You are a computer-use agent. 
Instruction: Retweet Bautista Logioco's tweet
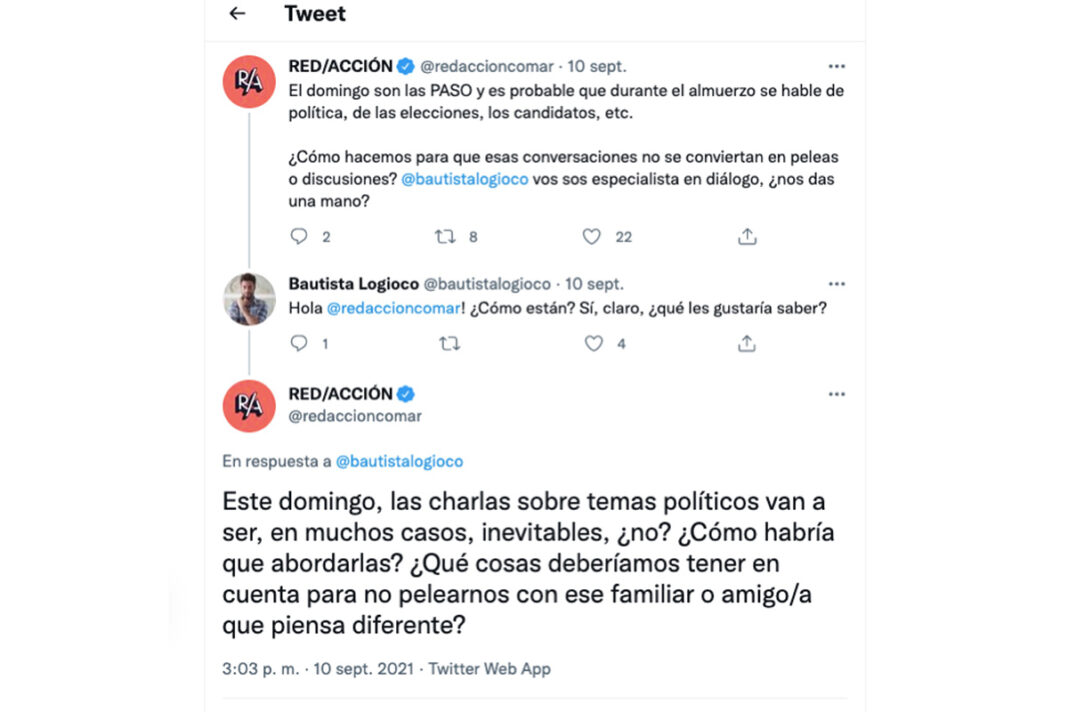(x=450, y=344)
